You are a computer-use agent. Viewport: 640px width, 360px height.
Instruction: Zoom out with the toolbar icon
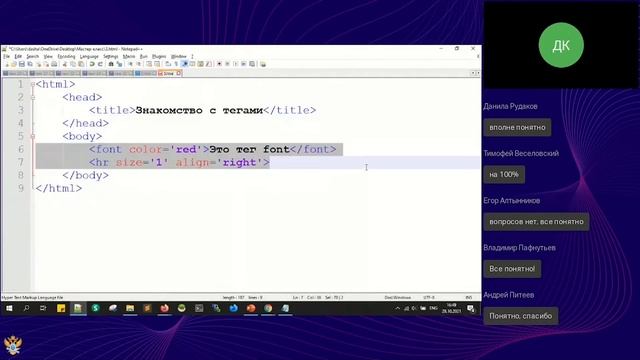point(139,64)
